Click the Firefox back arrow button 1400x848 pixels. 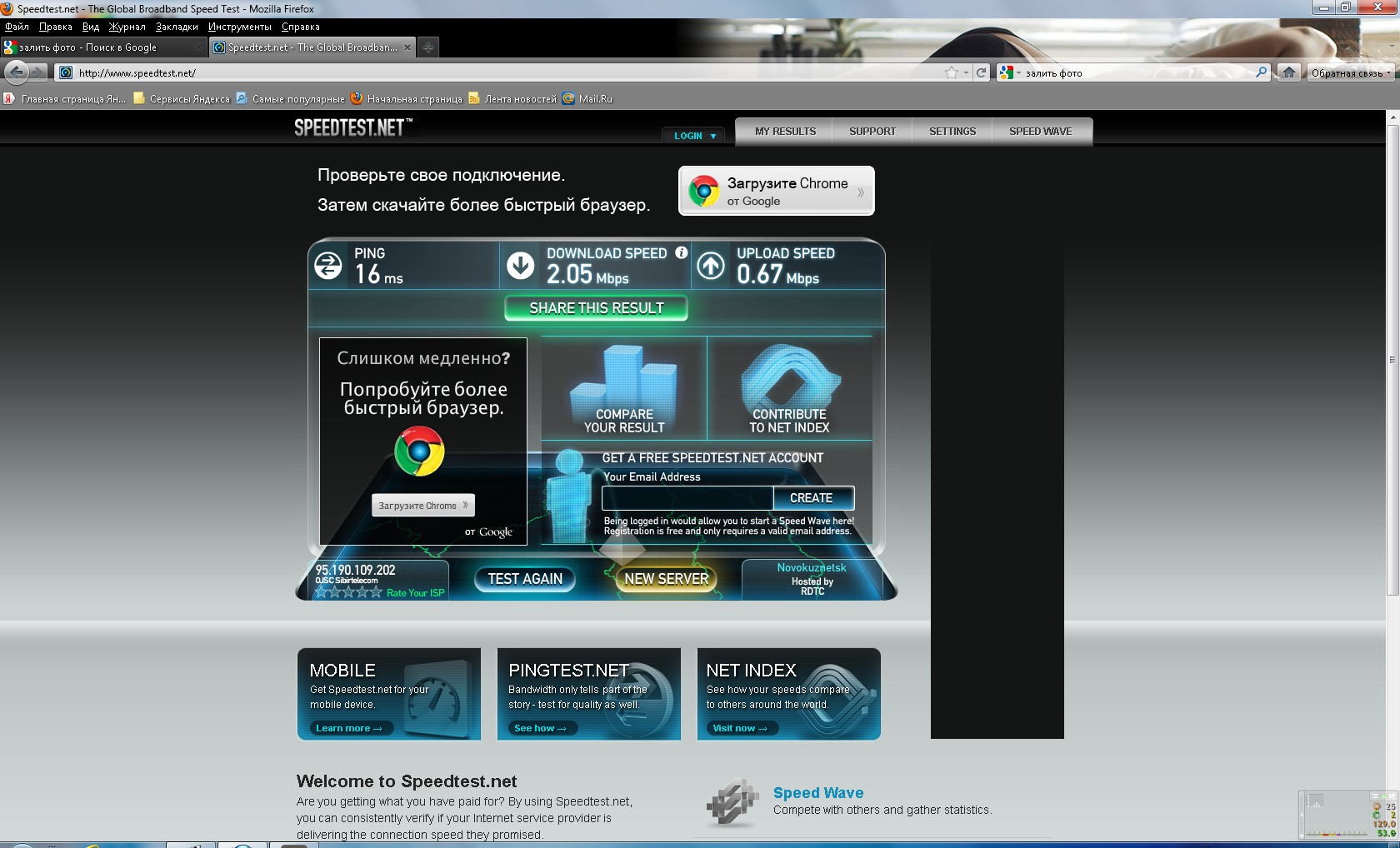coord(16,72)
